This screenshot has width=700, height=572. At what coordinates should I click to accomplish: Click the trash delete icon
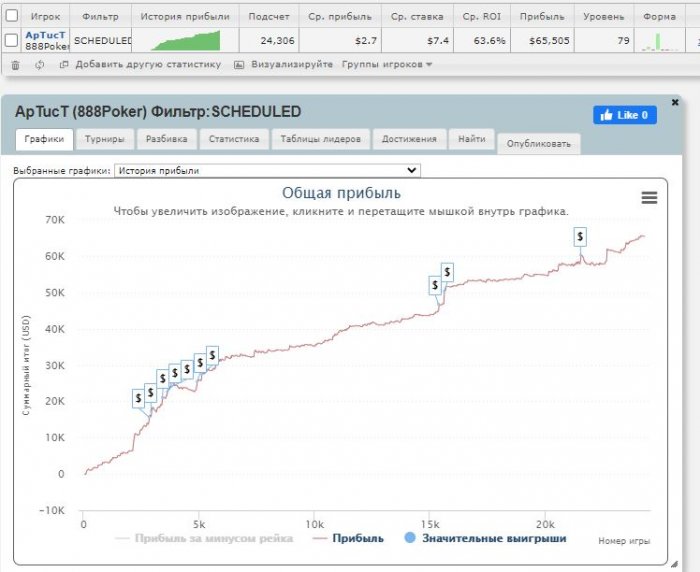[15, 65]
